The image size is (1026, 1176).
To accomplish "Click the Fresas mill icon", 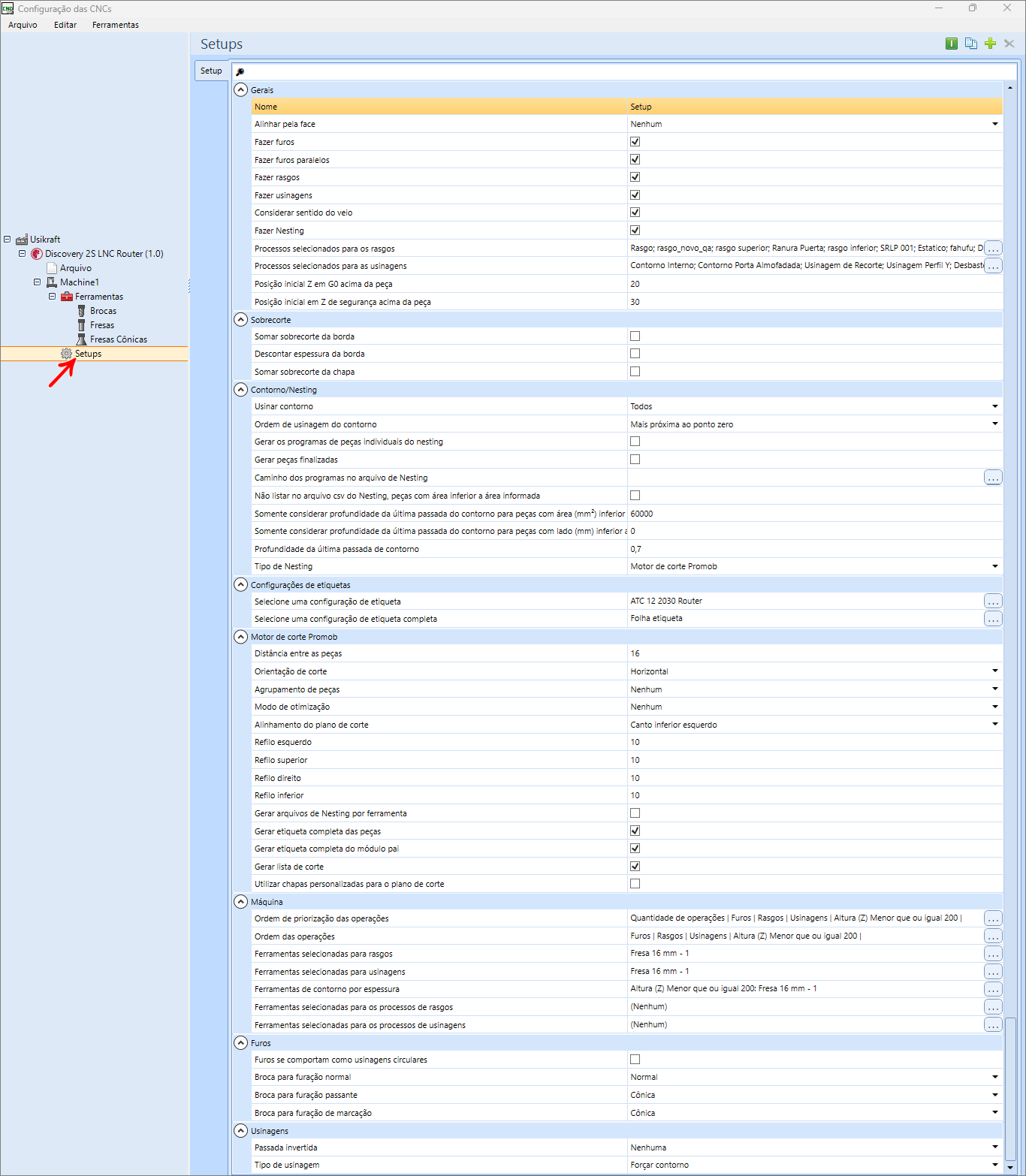I will pos(82,325).
